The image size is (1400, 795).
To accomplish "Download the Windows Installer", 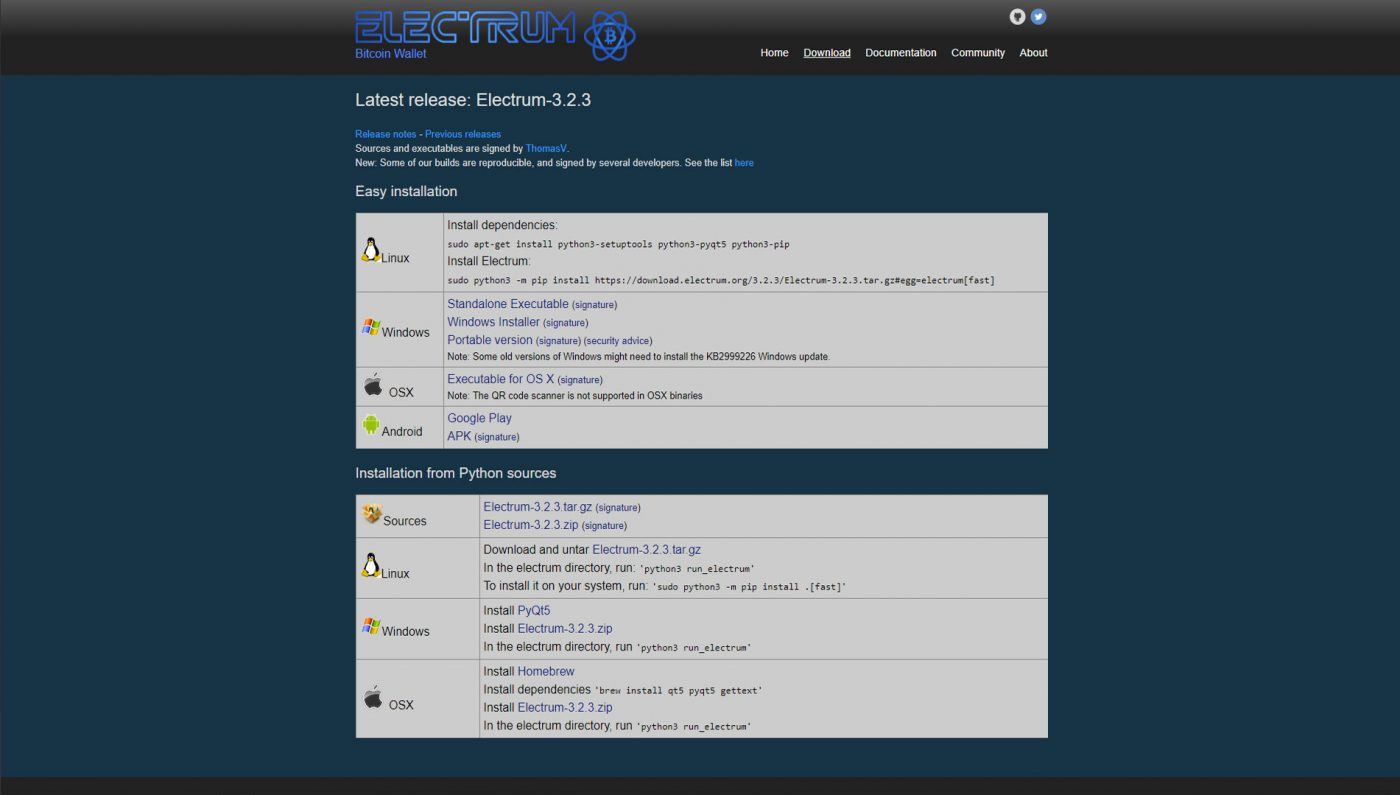I will [493, 322].
